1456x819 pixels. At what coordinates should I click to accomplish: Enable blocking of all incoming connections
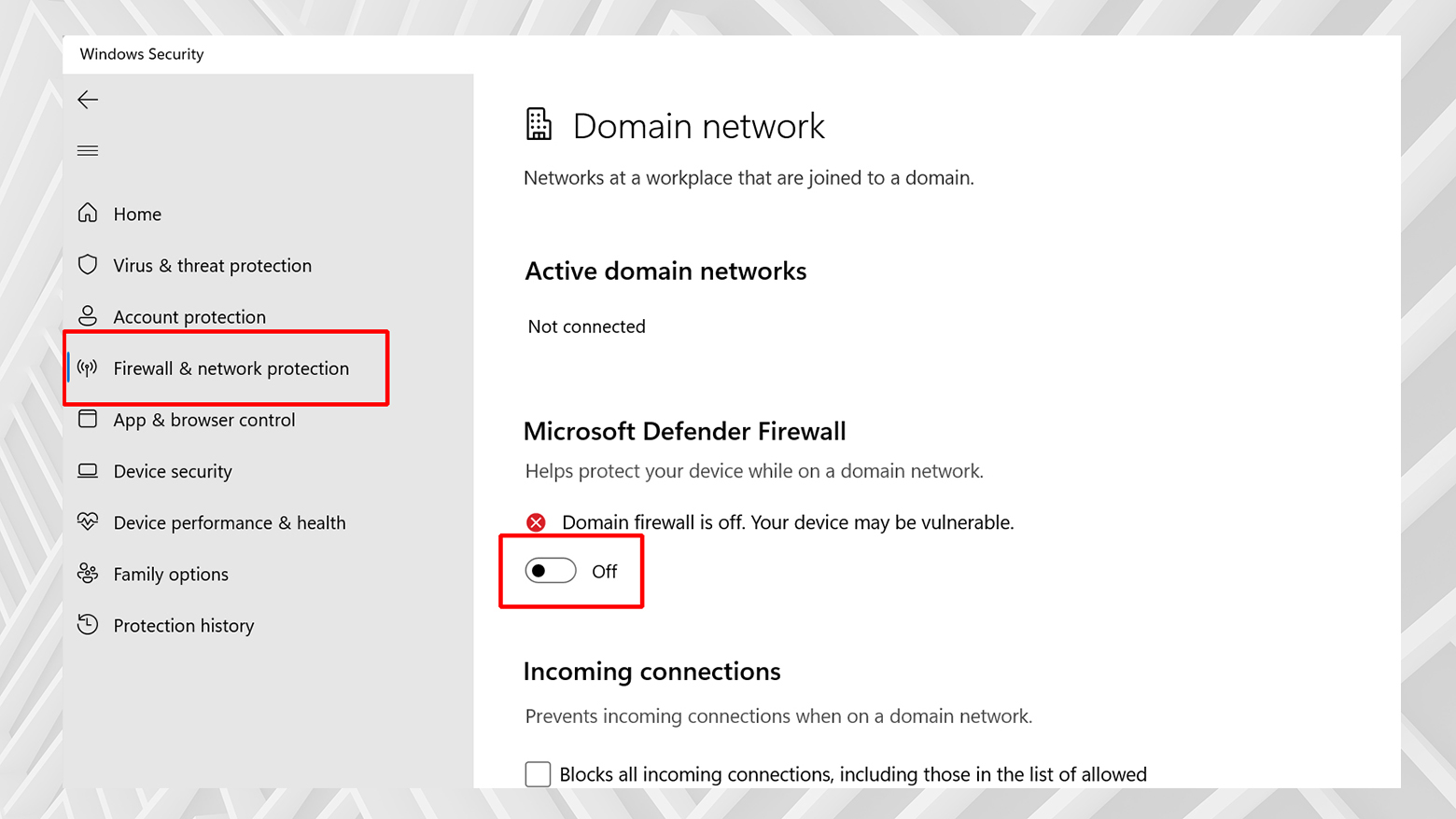tap(538, 774)
